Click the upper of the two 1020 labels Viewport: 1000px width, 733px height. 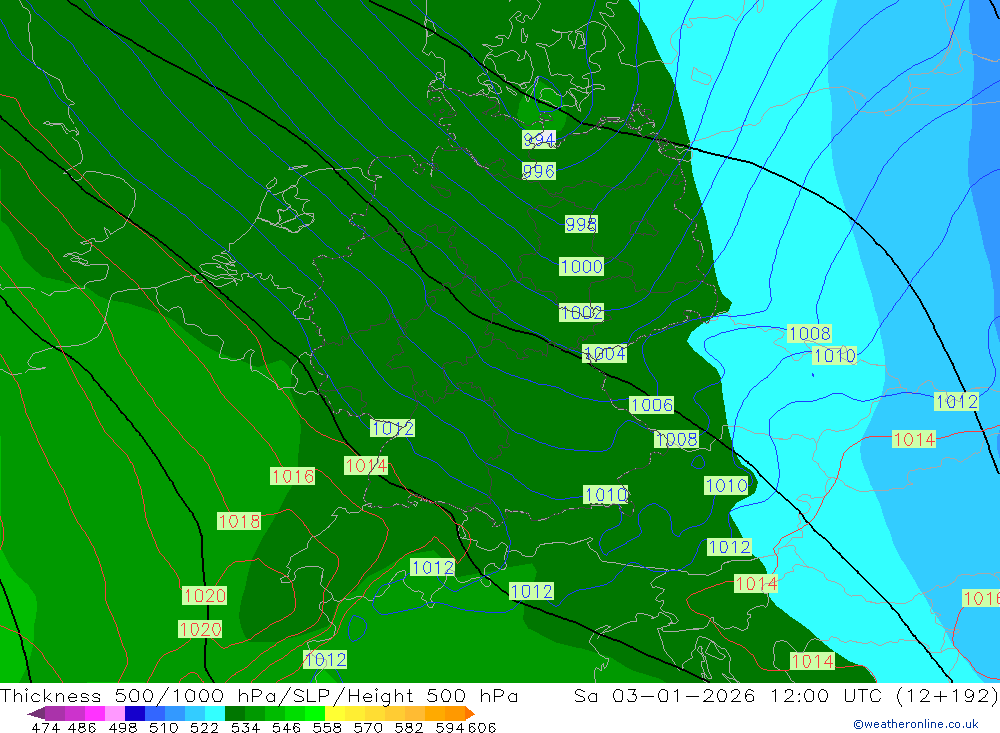point(205,595)
